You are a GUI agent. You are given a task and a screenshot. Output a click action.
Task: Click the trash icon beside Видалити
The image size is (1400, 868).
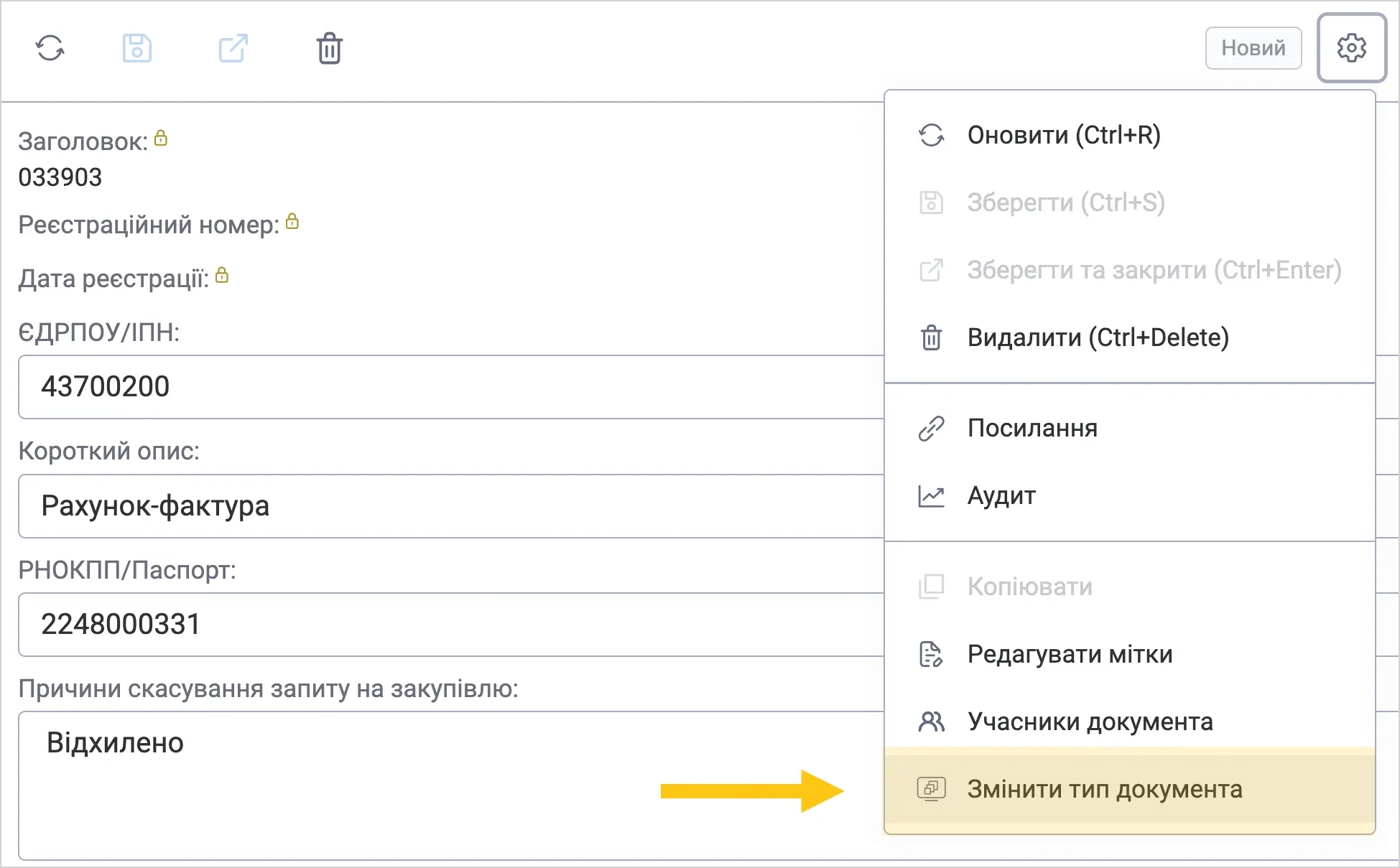coord(932,337)
